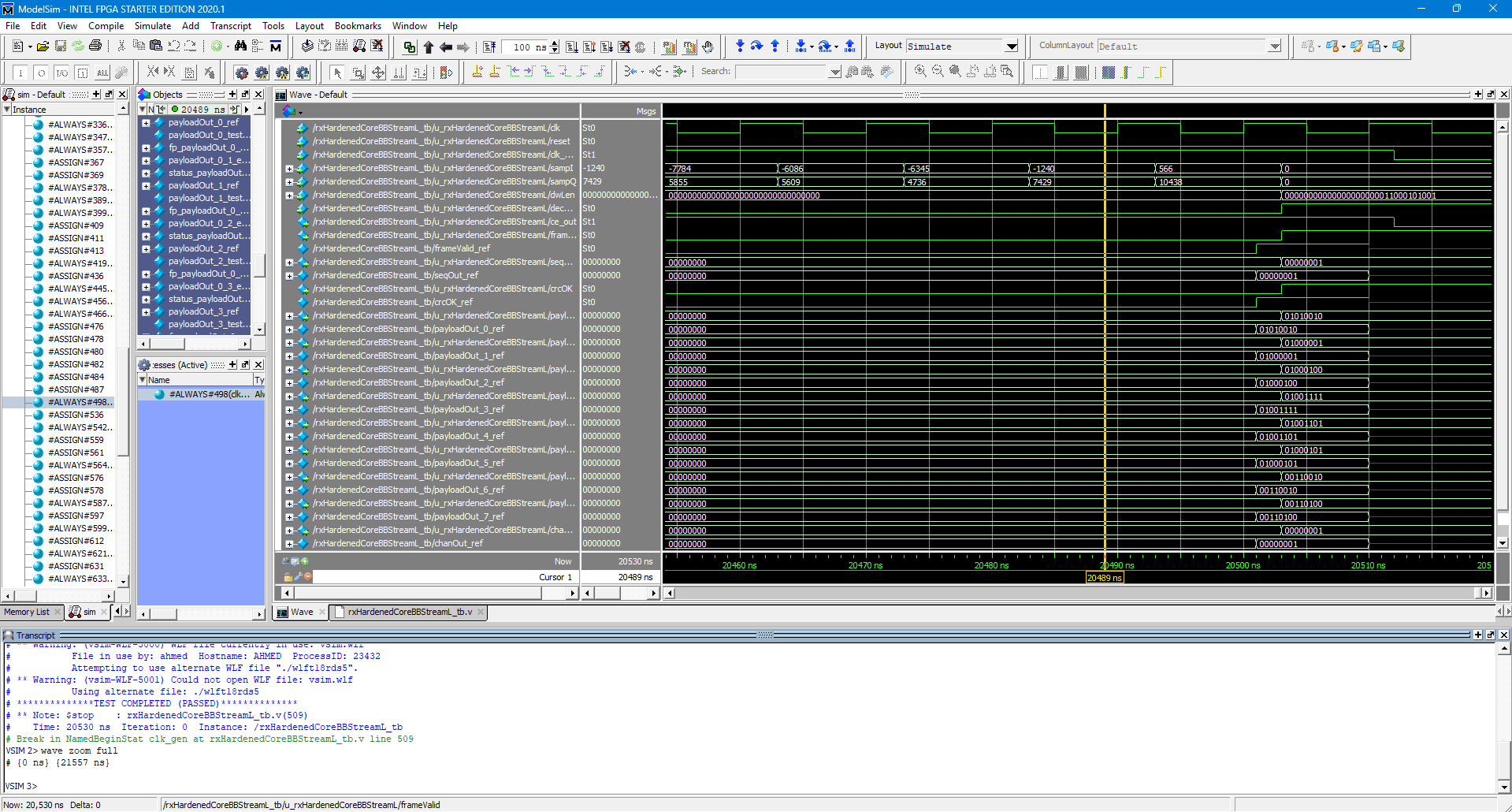Click the Restart simulation icon
Viewport: 1512px width, 812px height.
pyautogui.click(x=489, y=47)
